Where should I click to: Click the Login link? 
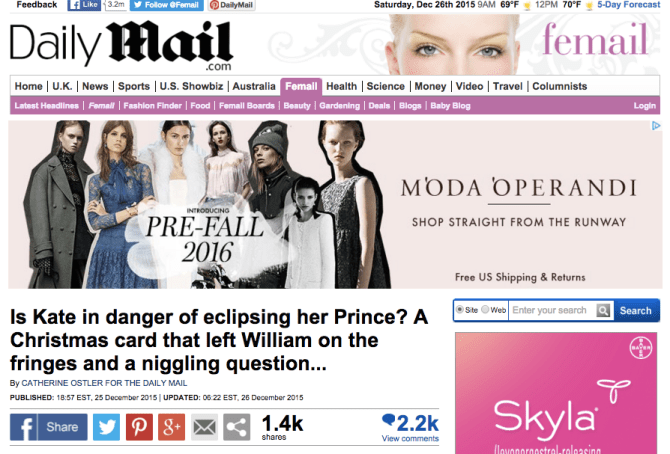644,106
